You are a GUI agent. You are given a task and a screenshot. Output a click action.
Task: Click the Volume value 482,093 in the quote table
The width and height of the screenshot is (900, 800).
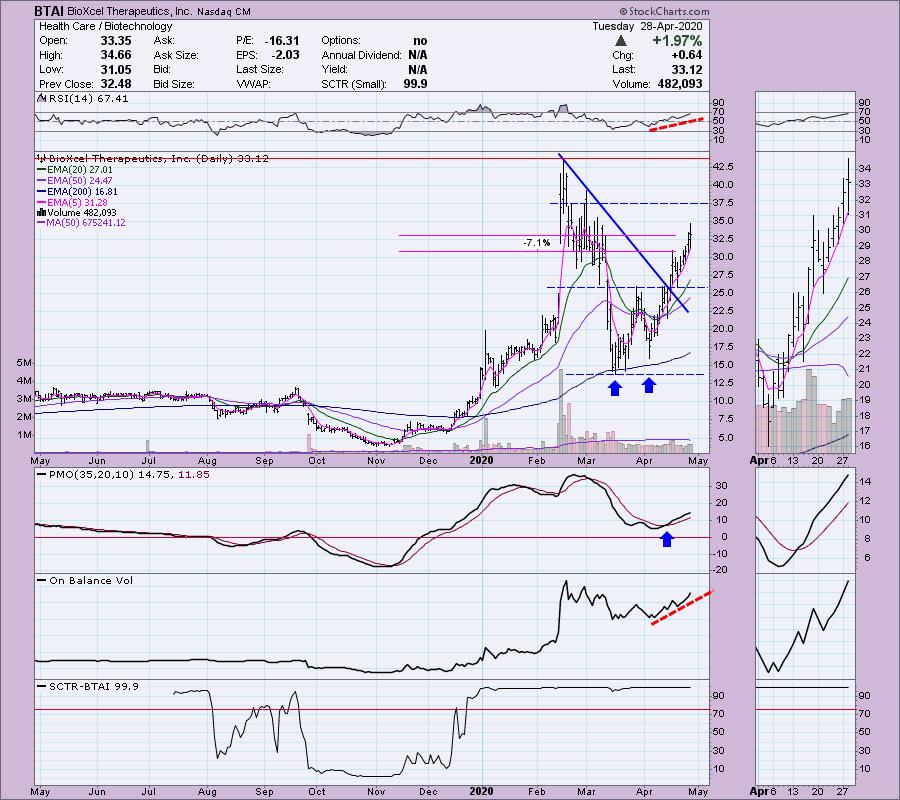(678, 84)
